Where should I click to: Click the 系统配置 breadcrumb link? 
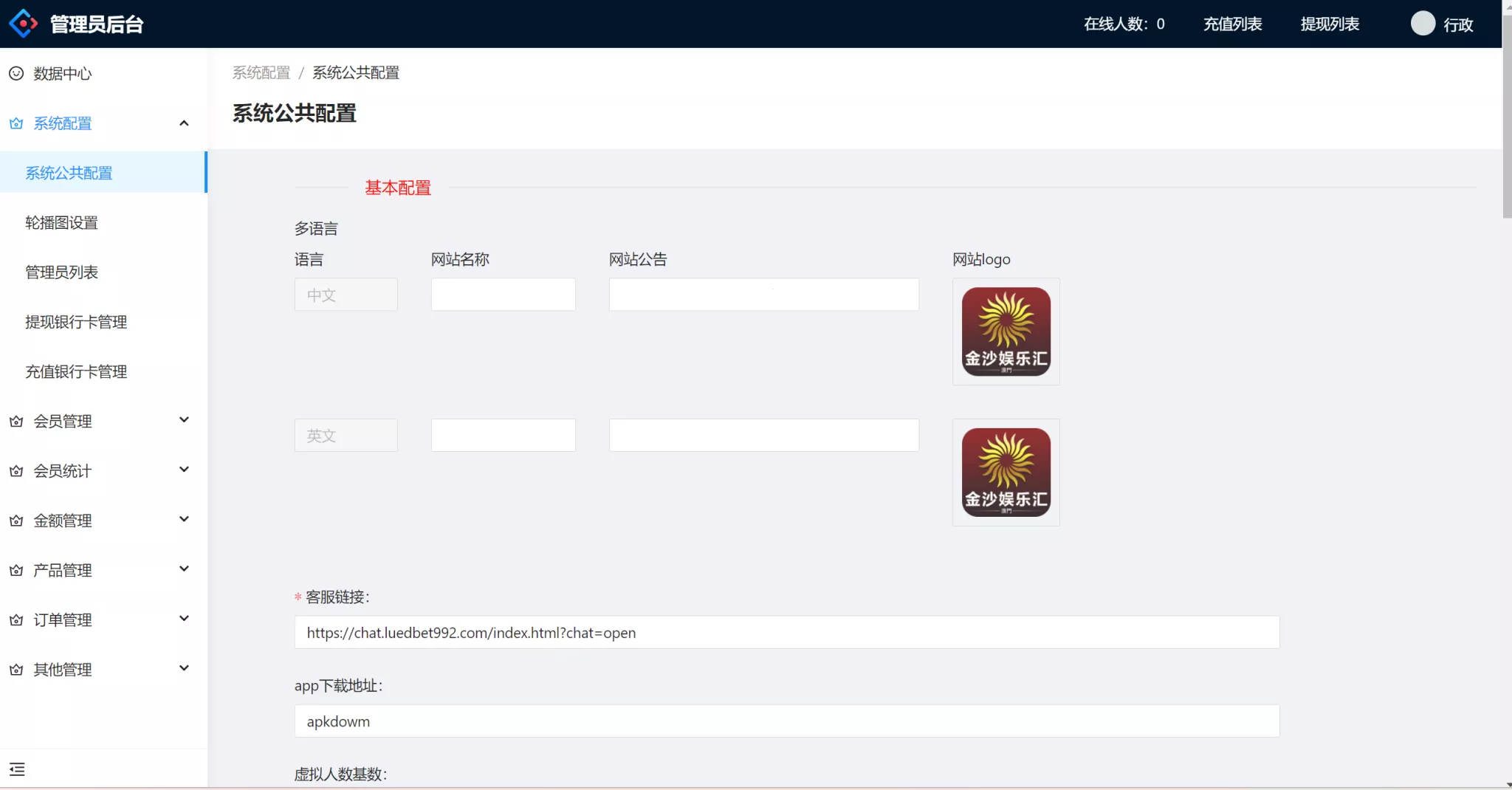pyautogui.click(x=260, y=72)
